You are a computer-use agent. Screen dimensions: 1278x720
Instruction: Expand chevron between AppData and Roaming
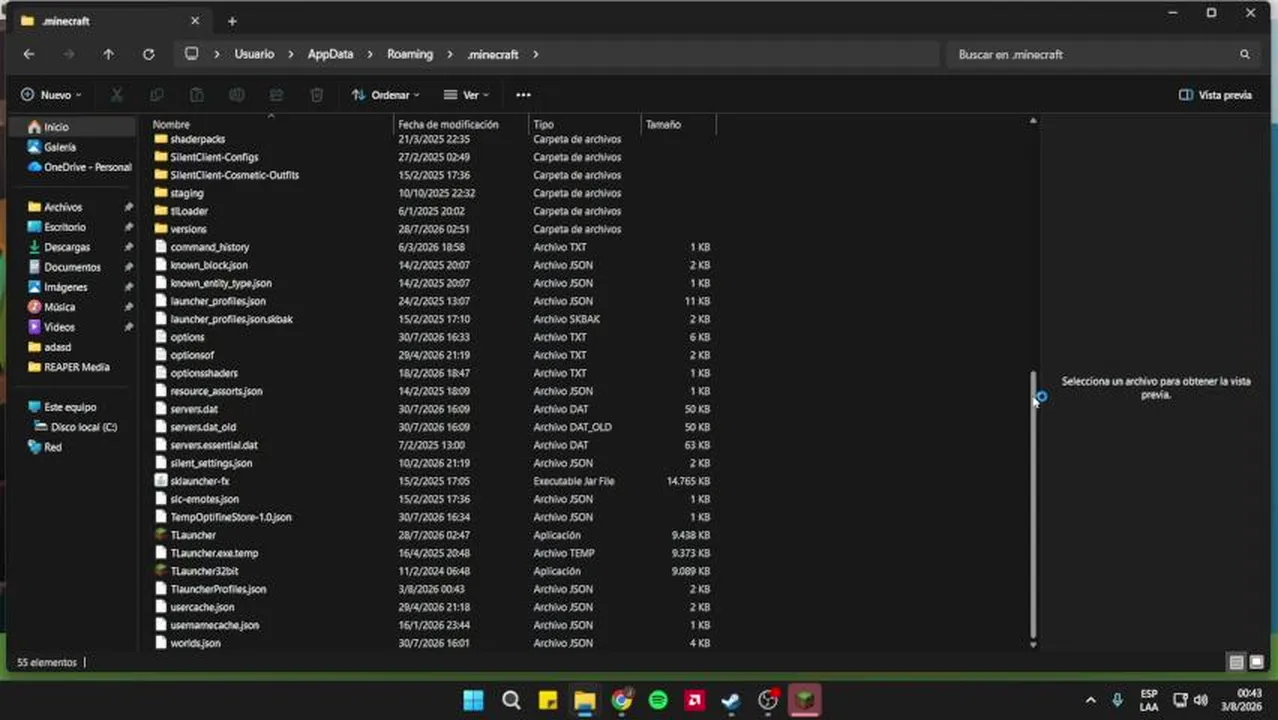pyautogui.click(x=370, y=54)
